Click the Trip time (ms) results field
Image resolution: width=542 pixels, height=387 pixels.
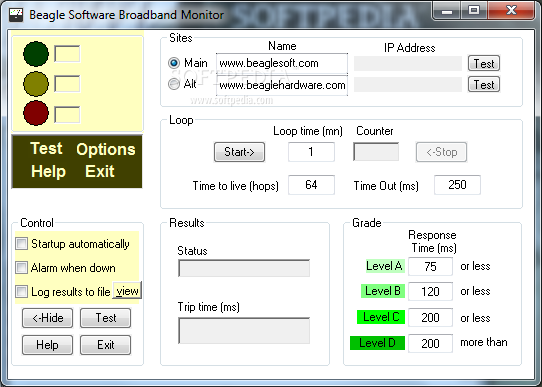coord(244,331)
